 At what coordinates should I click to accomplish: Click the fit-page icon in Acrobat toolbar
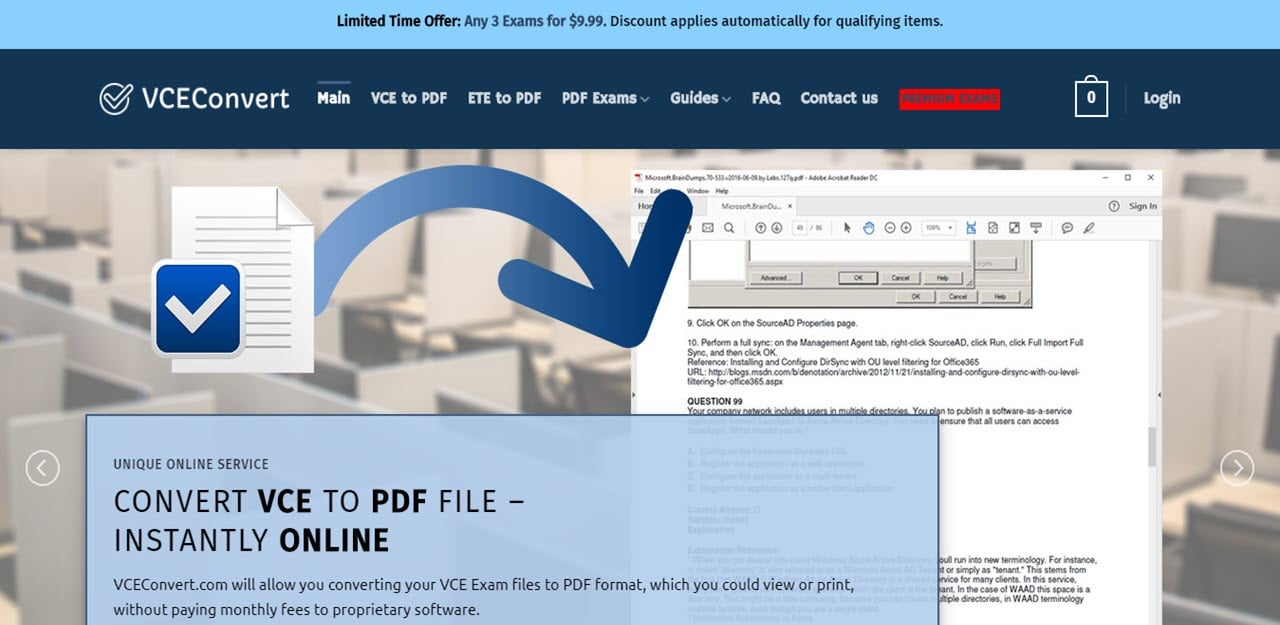tap(993, 228)
